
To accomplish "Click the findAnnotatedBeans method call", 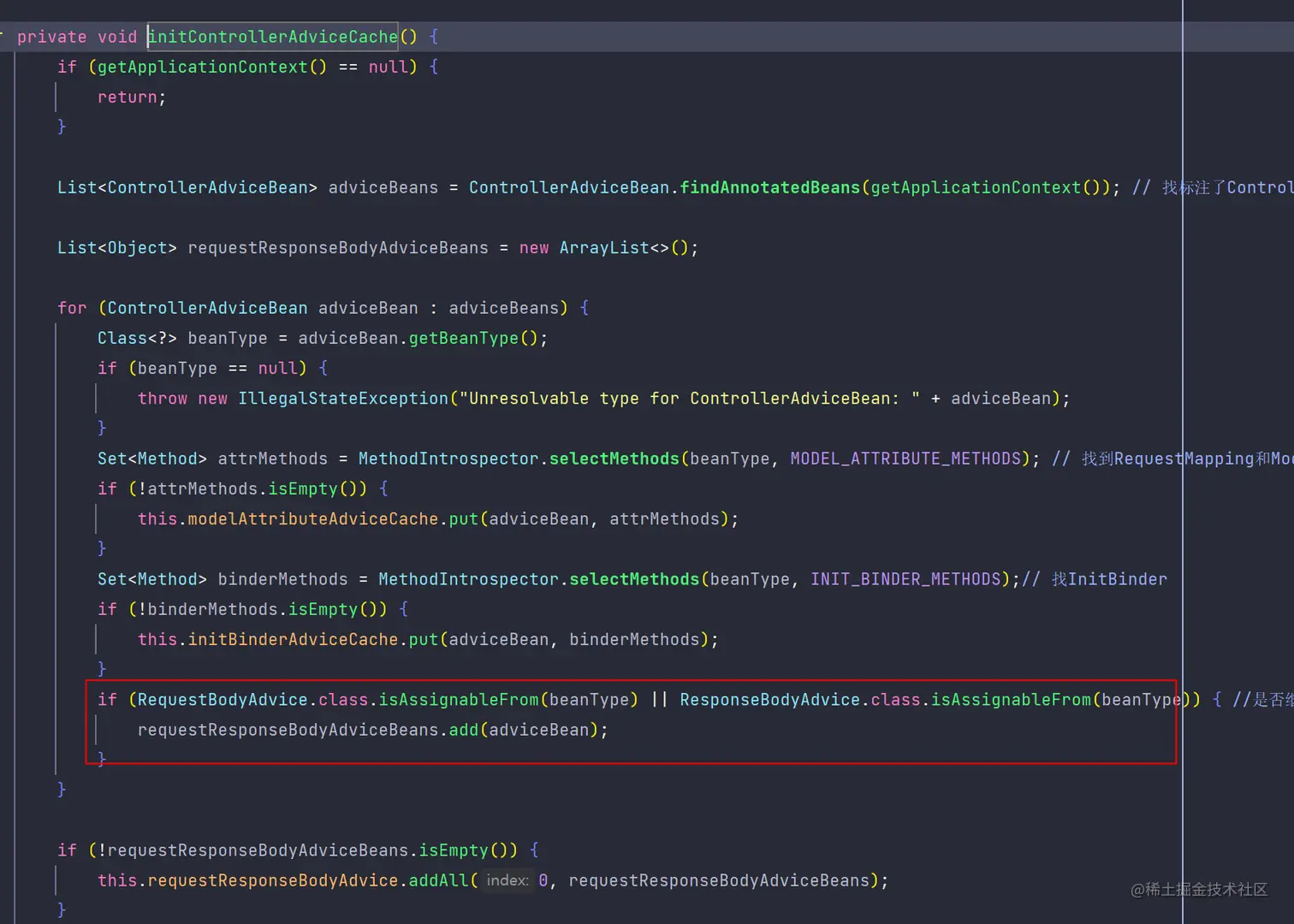I will click(770, 187).
